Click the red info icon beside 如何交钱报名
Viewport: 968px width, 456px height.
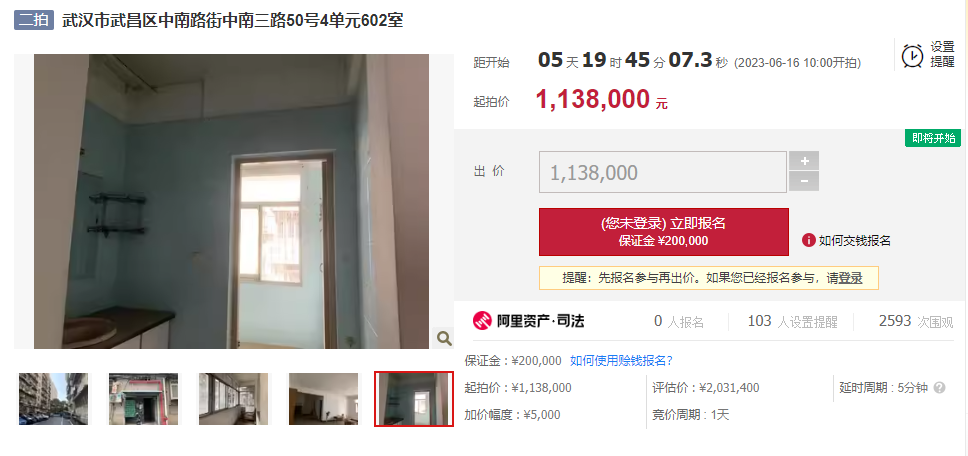point(808,240)
